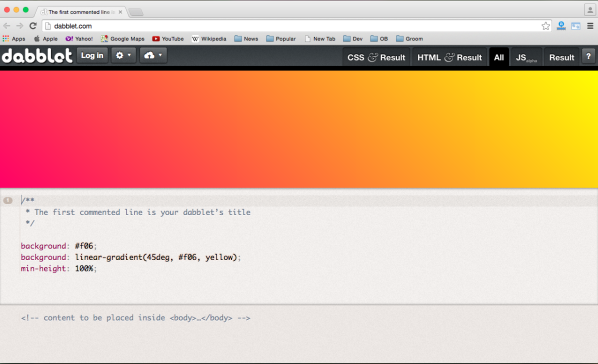Image resolution: width=598 pixels, height=364 pixels.
Task: Click the window-shaped extension icon
Action: tap(576, 26)
